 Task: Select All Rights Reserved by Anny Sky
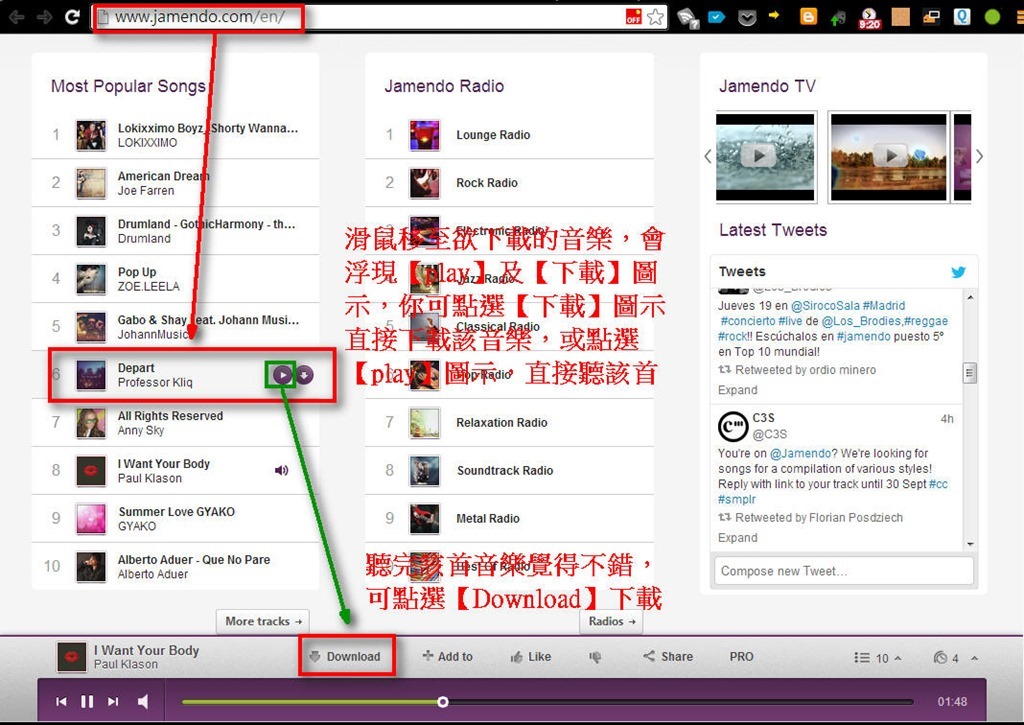[x=175, y=423]
